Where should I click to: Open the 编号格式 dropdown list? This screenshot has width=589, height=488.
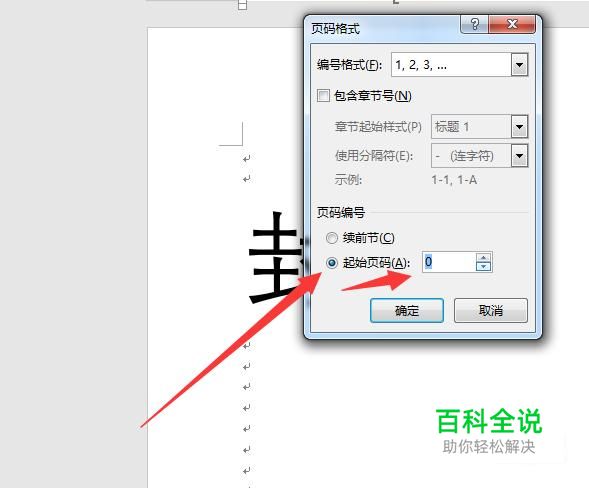(520, 65)
